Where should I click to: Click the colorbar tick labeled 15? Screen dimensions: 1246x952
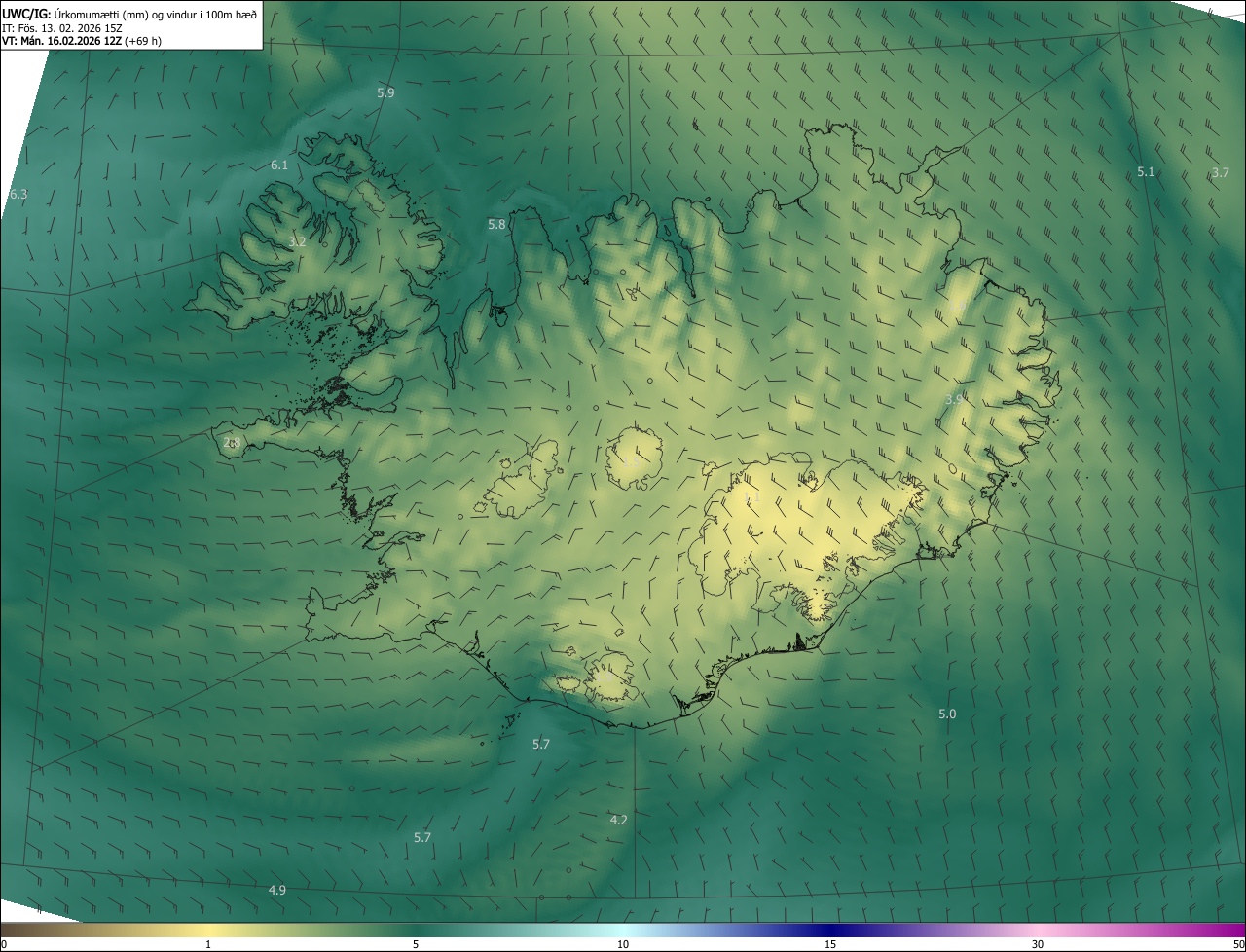coord(830,944)
